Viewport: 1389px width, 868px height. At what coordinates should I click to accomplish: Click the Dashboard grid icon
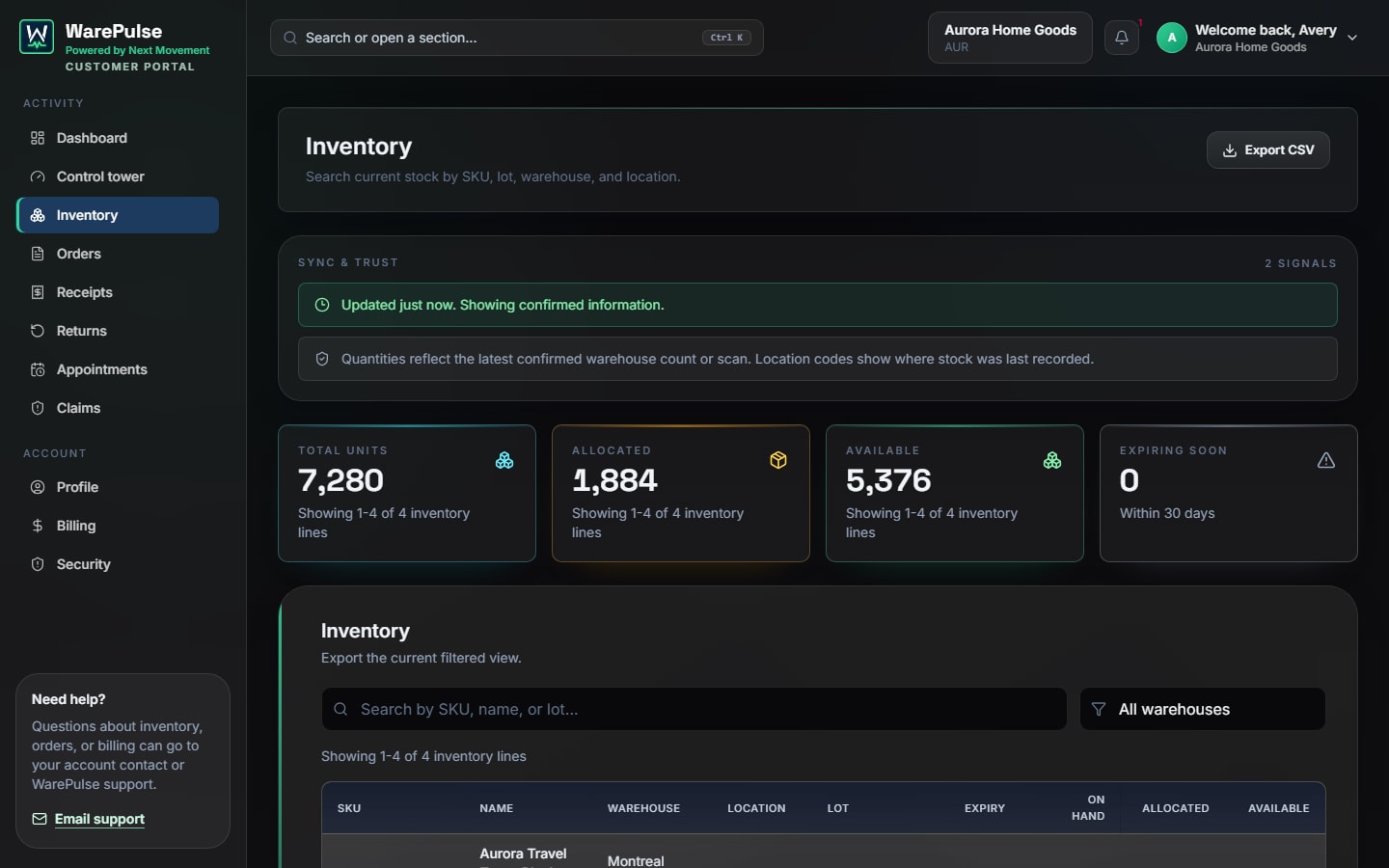point(38,138)
